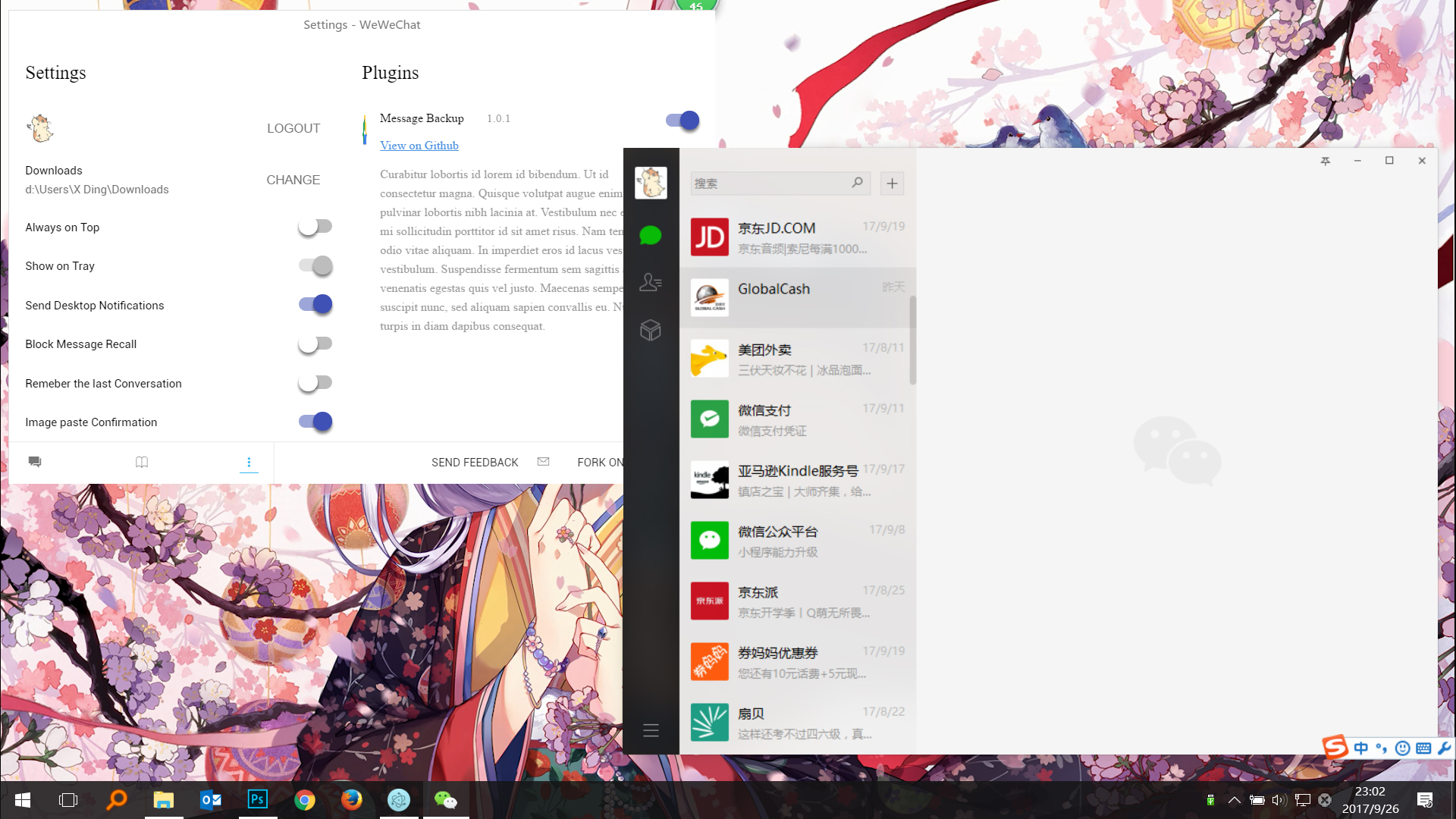Enable Always on Top
Image resolution: width=1456 pixels, height=819 pixels.
315,226
